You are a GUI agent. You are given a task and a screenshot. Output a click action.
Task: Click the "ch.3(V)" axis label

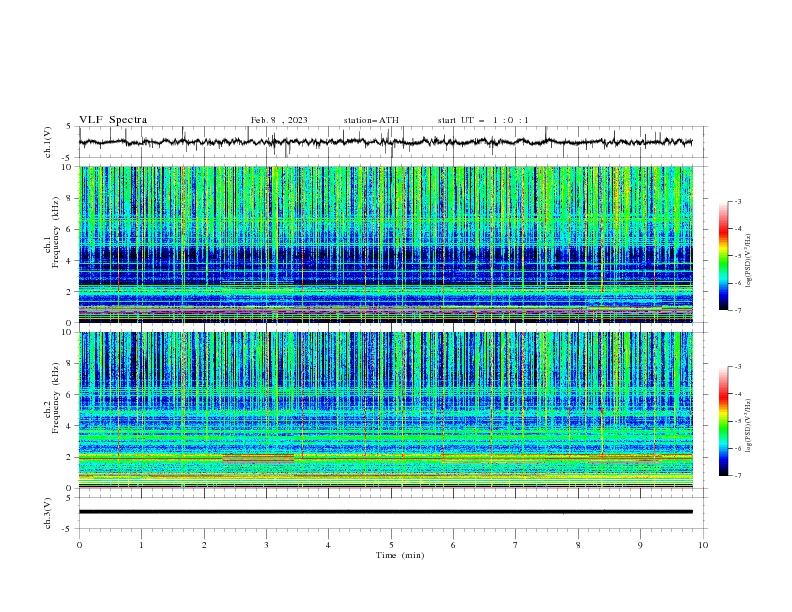click(47, 513)
